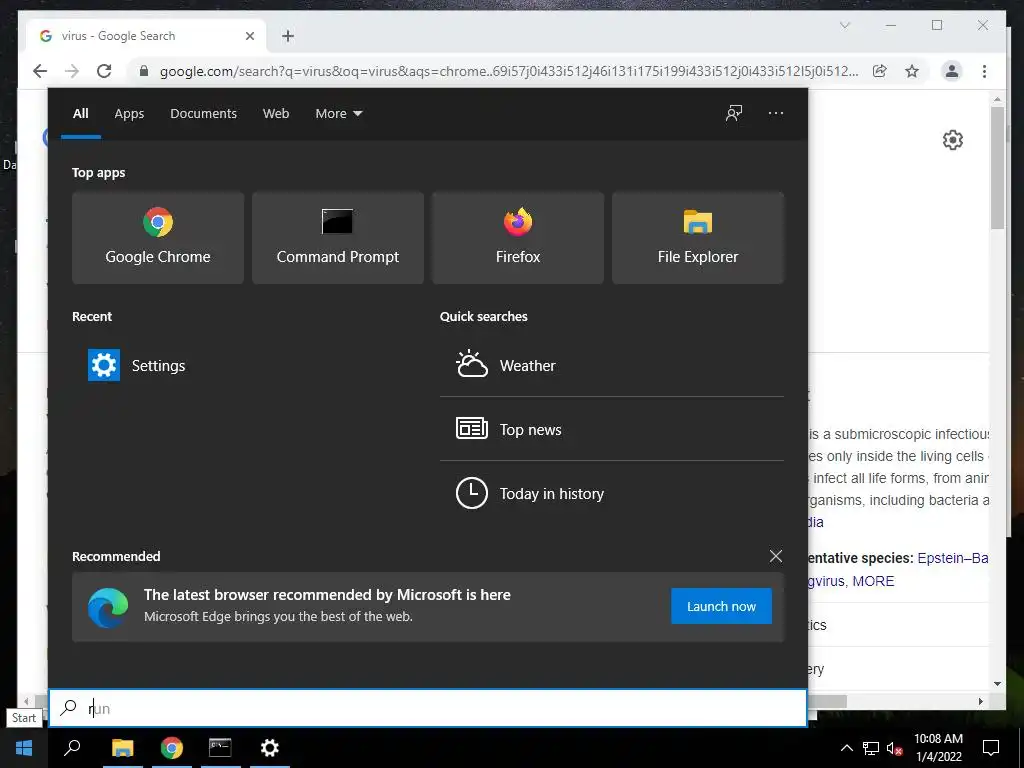
Task: Open Command Prompt from the taskbar
Action: click(x=220, y=748)
